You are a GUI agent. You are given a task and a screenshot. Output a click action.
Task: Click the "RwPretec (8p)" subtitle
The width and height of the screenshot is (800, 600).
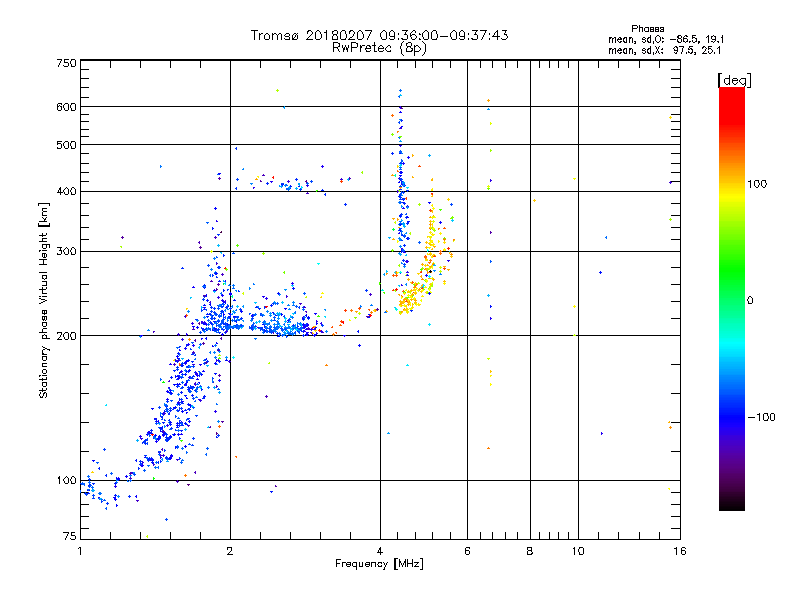pyautogui.click(x=379, y=48)
